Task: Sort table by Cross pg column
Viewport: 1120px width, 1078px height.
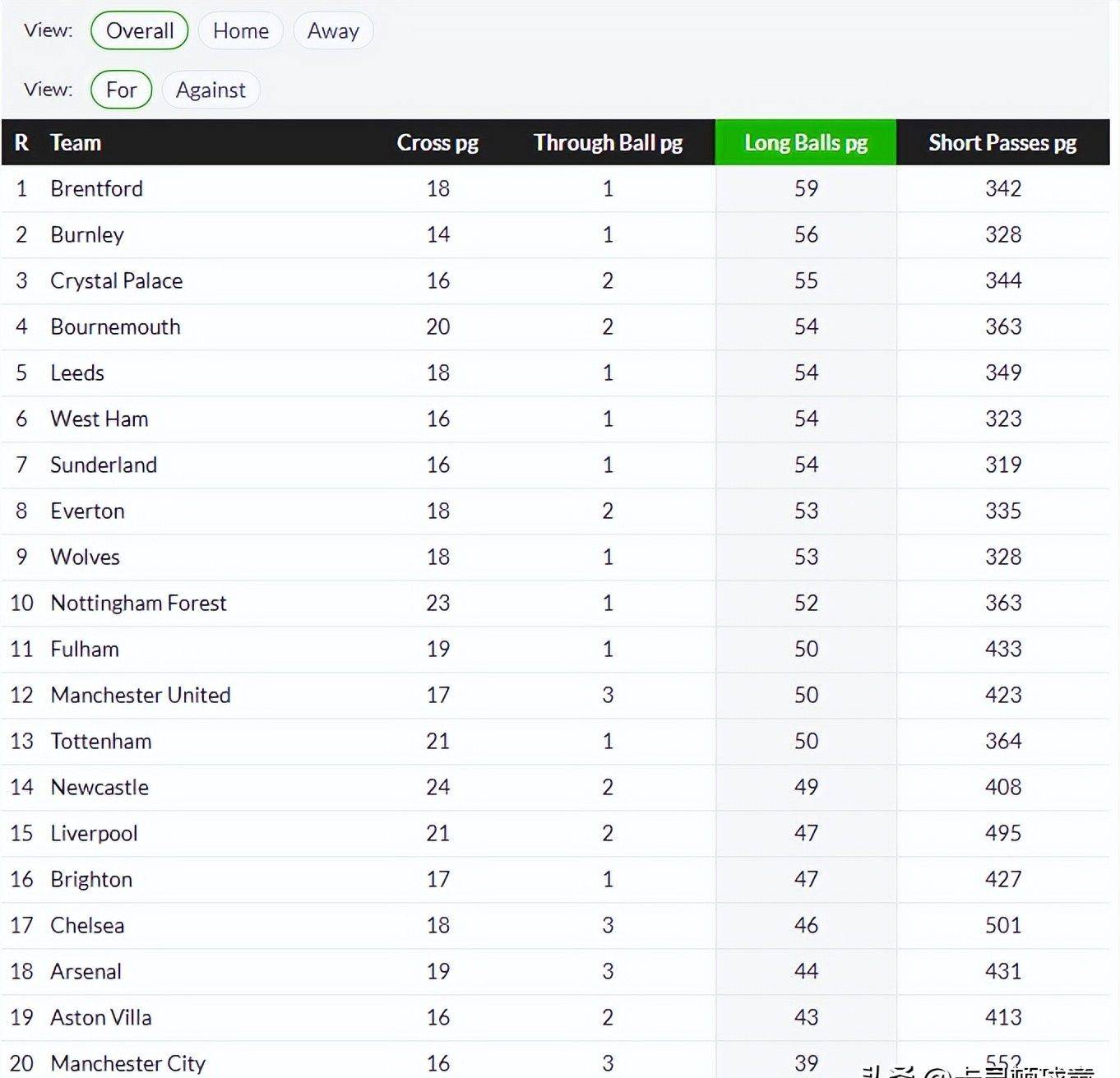Action: (x=437, y=143)
